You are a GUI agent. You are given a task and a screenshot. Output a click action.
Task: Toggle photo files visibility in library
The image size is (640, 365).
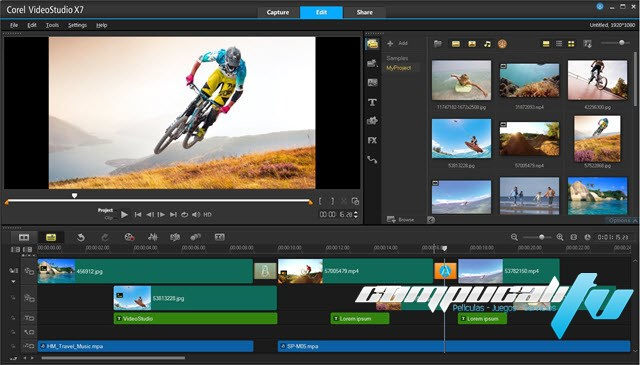tap(472, 44)
